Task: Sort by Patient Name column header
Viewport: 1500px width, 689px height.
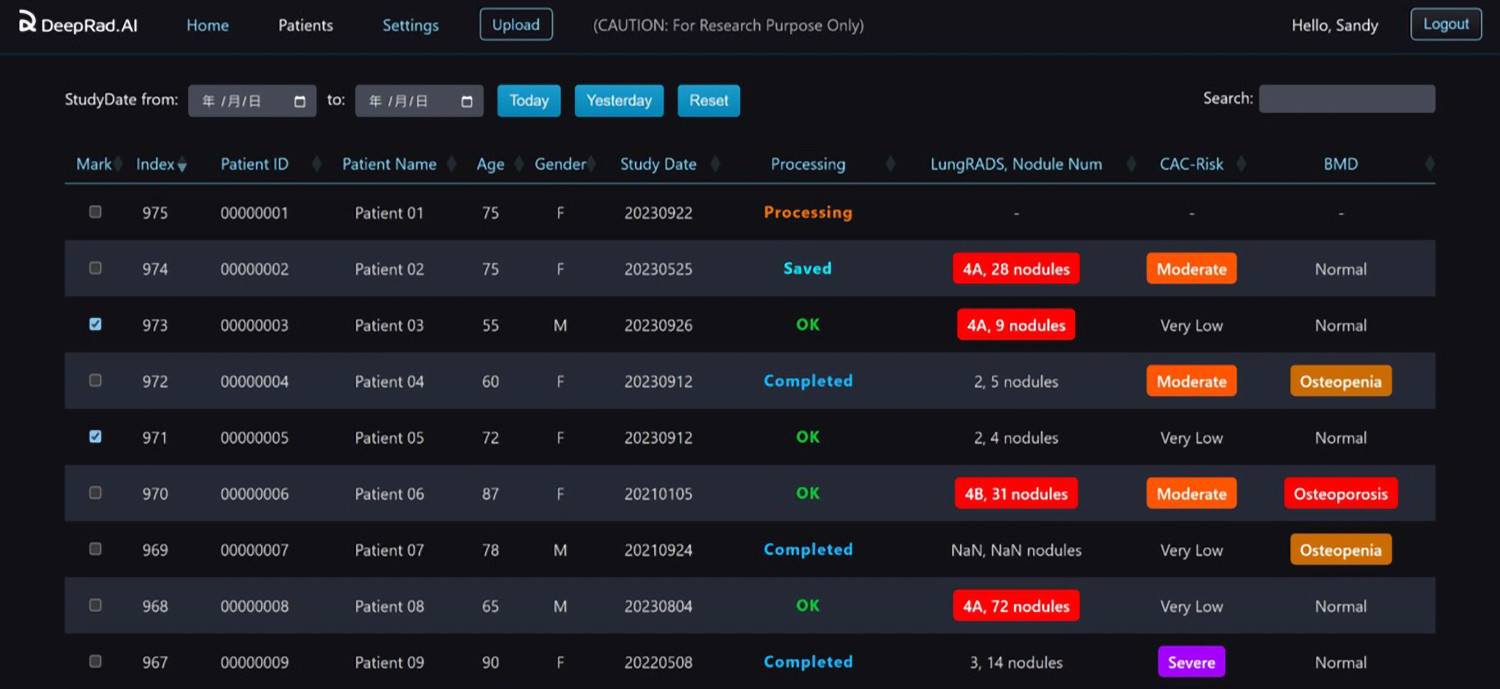Action: [x=389, y=164]
